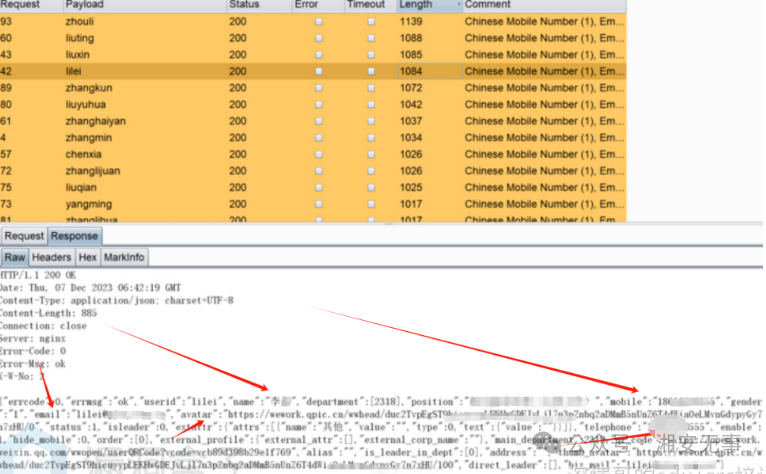This screenshot has height=474, width=766.
Task: Toggle Error checkbox in zhangkun row
Action: 319,88
